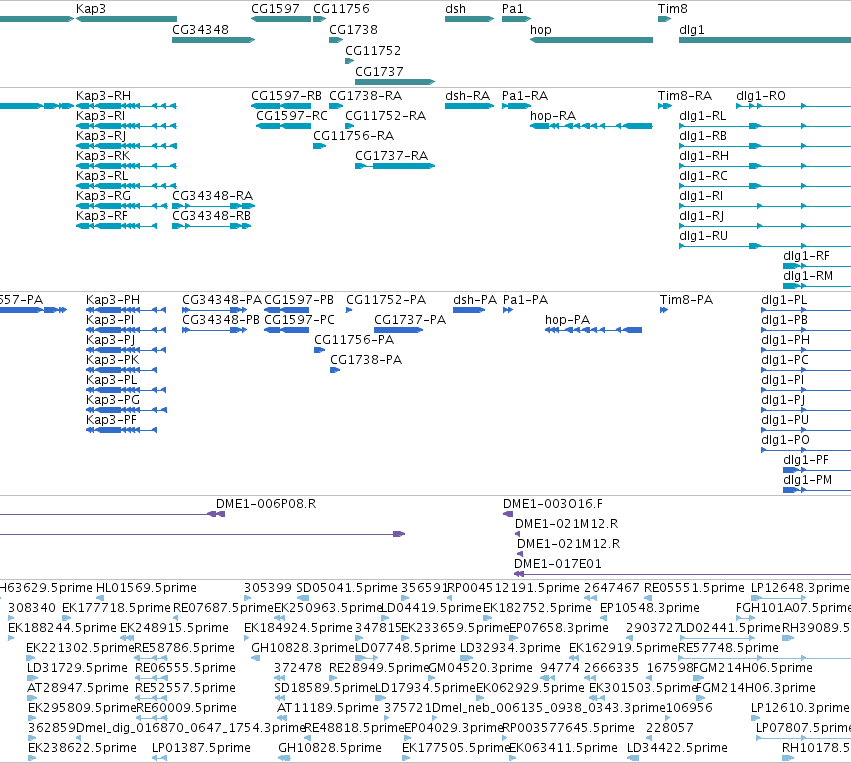Select BAC end DME1-003O16.F

pyautogui.click(x=553, y=504)
